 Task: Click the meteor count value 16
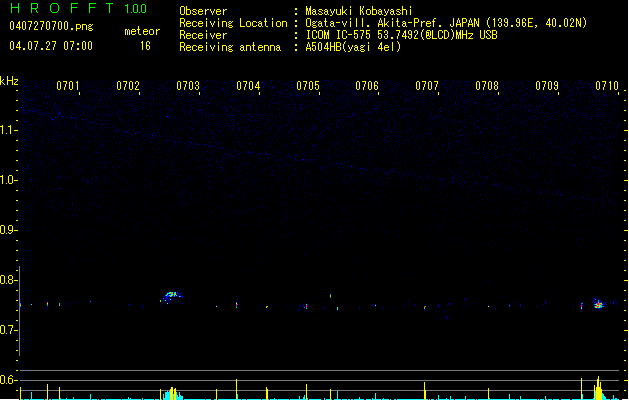pyautogui.click(x=145, y=46)
